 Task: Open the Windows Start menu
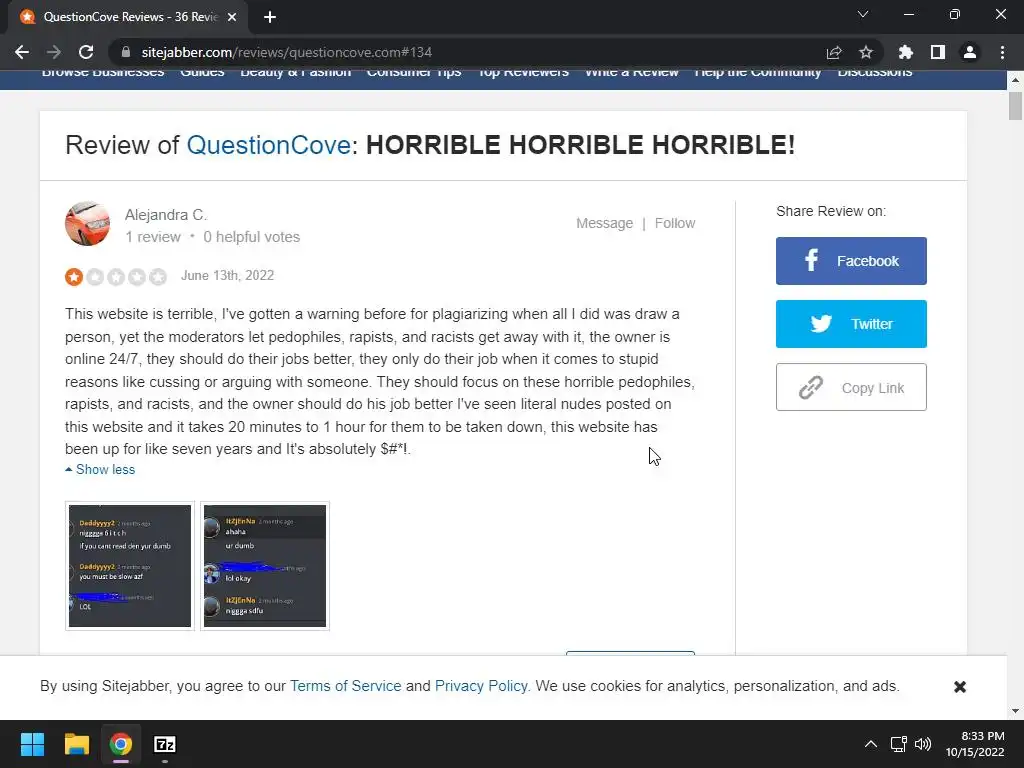32,744
